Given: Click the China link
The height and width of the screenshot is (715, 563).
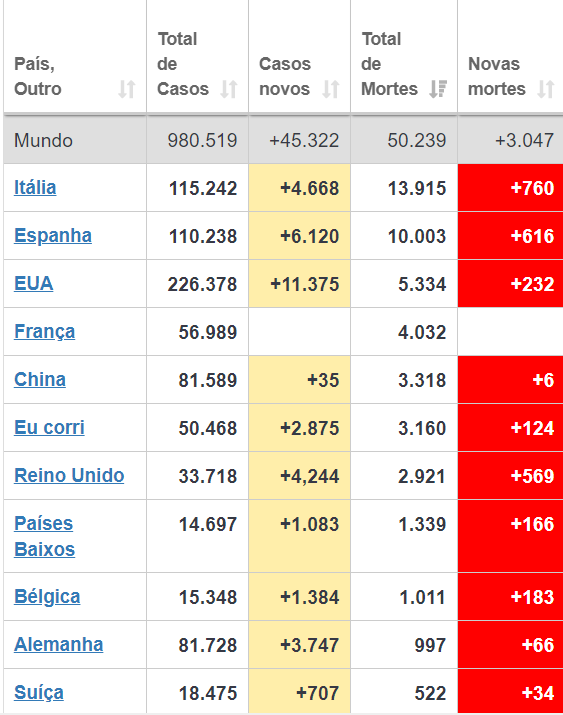Looking at the screenshot, I should point(40,380).
